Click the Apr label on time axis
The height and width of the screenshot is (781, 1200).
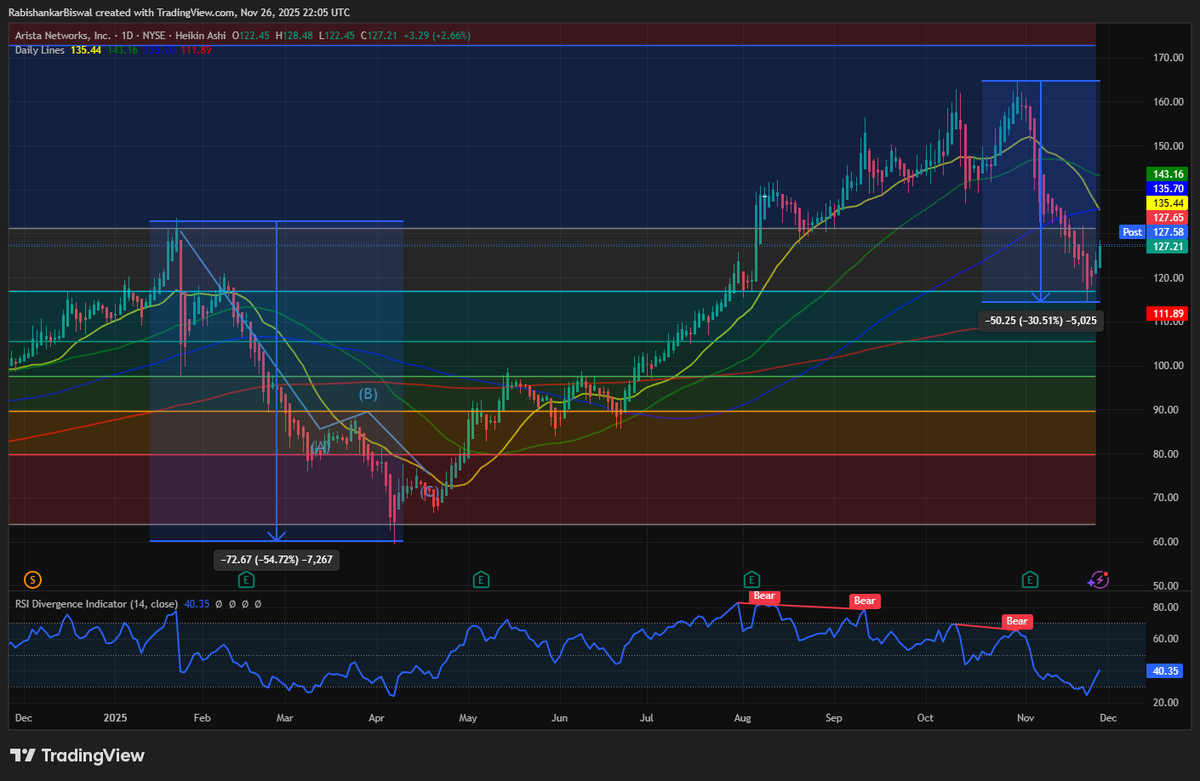(377, 718)
